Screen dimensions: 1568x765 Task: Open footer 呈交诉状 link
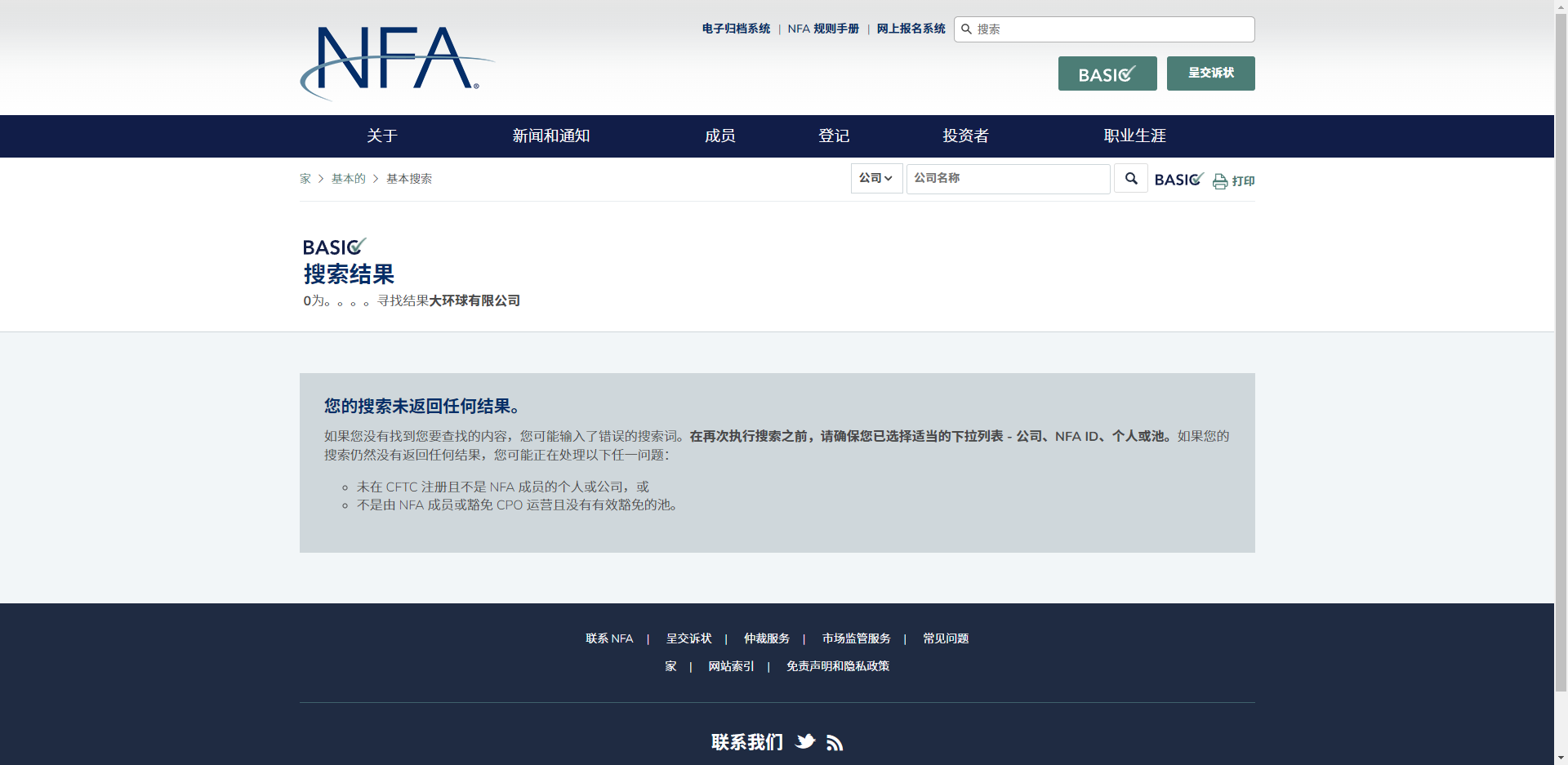tap(688, 638)
